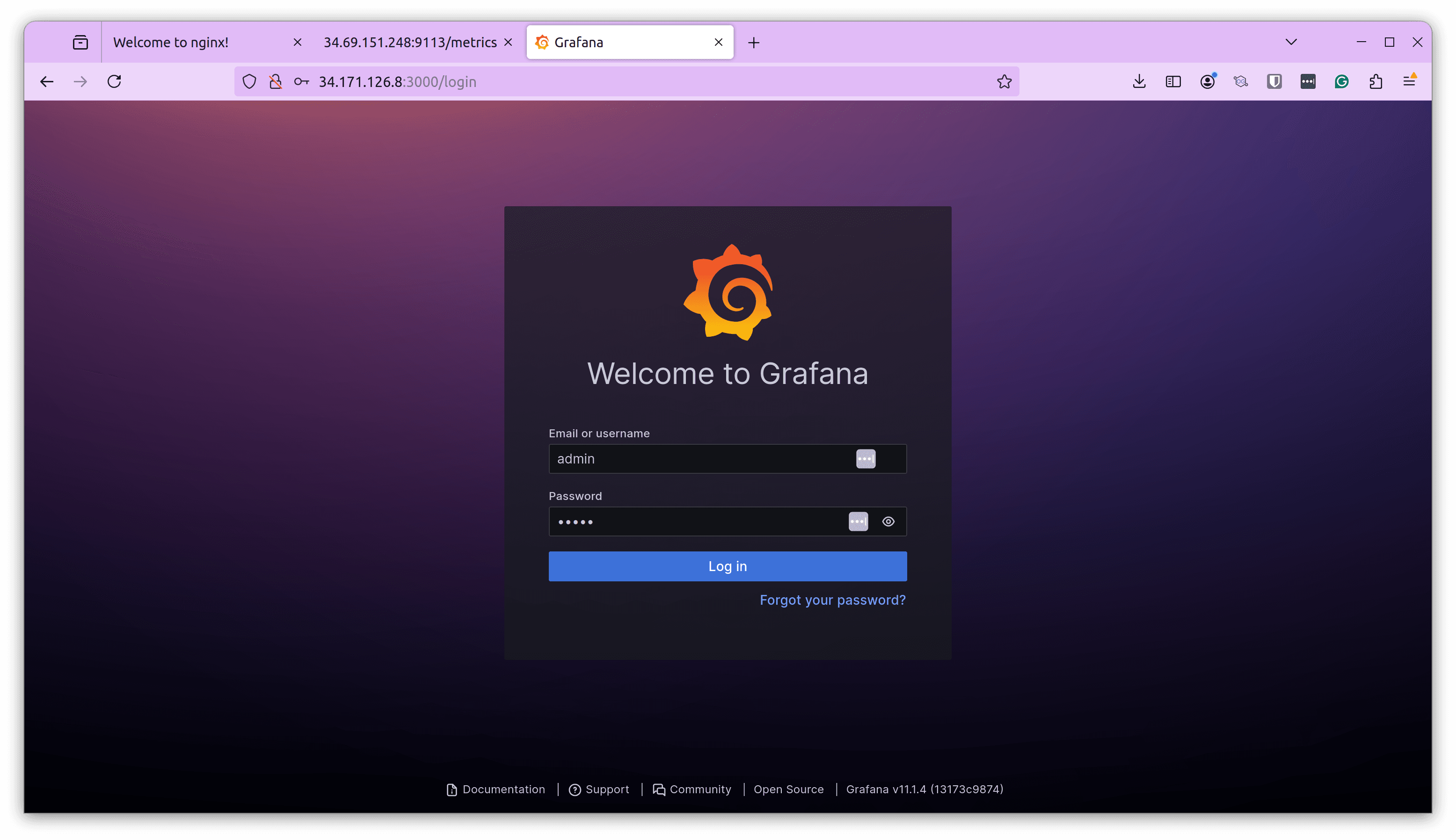This screenshot has height=840, width=1456.
Task: Open the Community footer link
Action: [692, 789]
